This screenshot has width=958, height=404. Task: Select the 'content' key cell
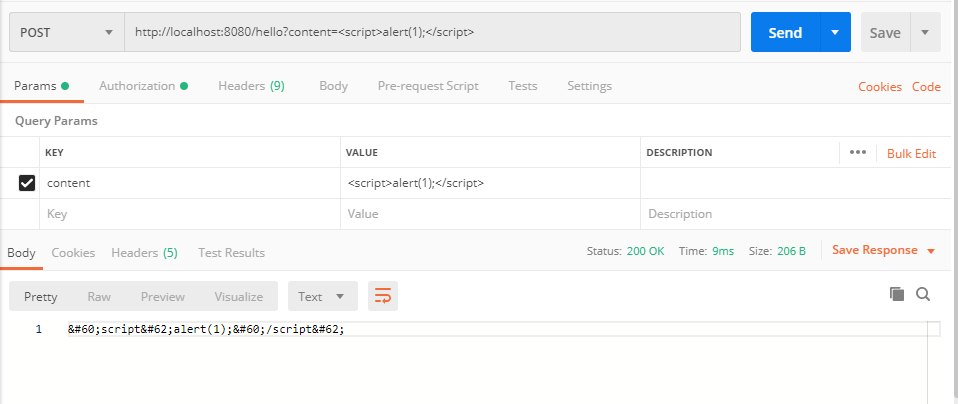click(x=190, y=183)
